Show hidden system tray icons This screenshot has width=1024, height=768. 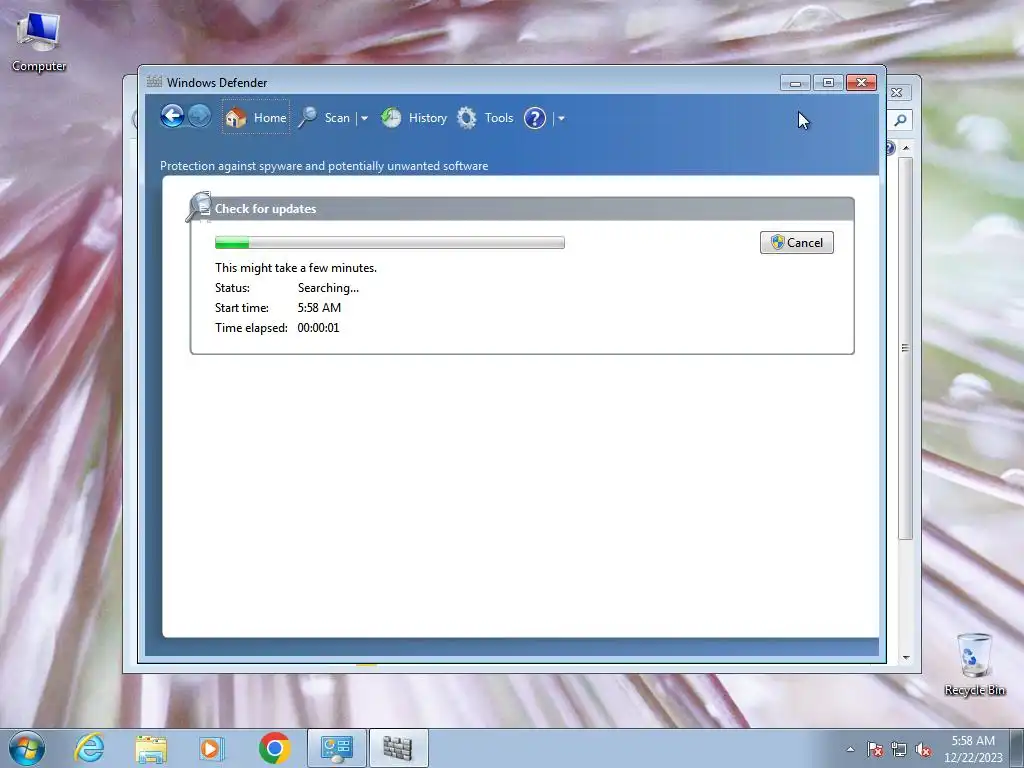[x=850, y=750]
